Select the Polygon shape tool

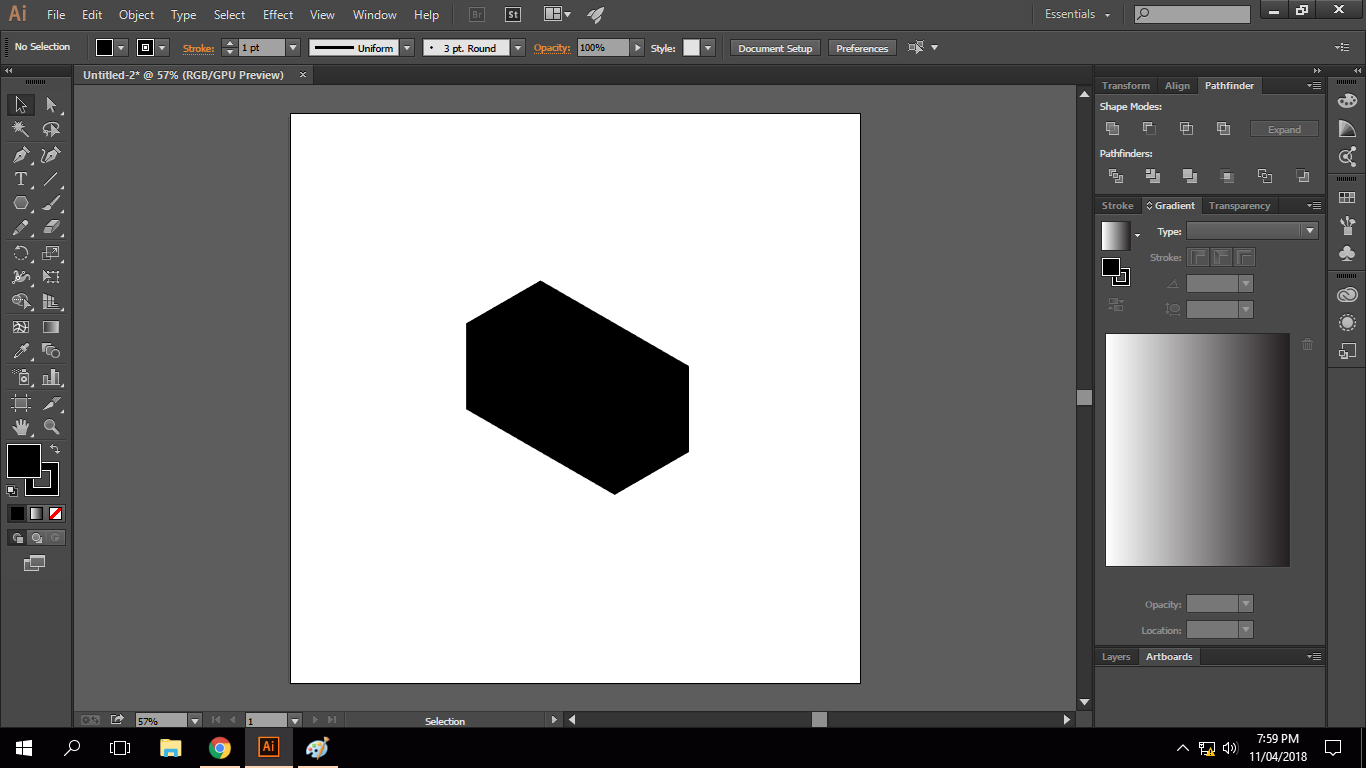coord(21,203)
